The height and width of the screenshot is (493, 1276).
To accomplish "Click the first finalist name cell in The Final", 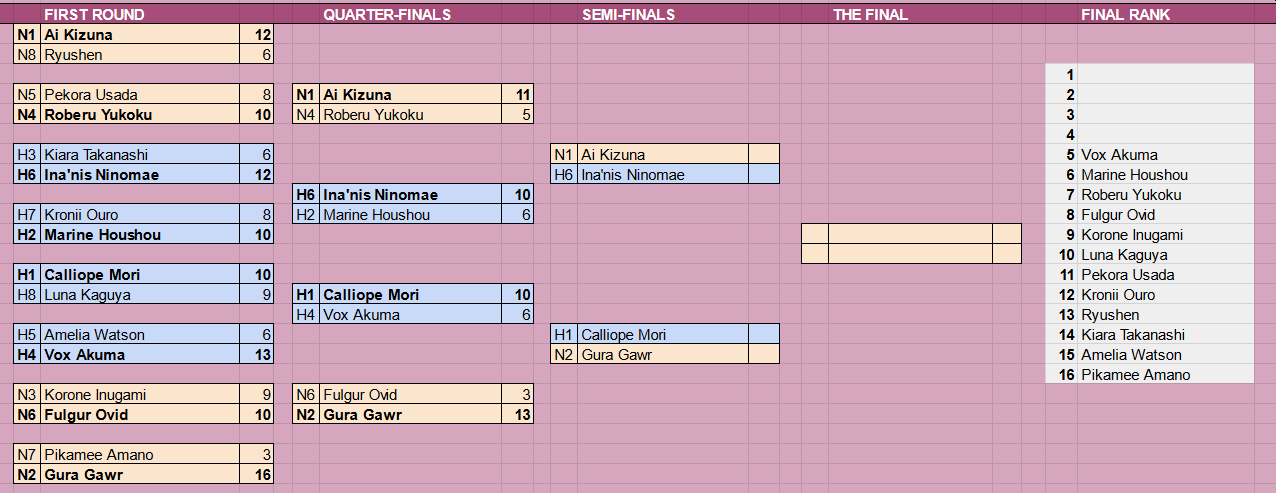I will 910,234.
